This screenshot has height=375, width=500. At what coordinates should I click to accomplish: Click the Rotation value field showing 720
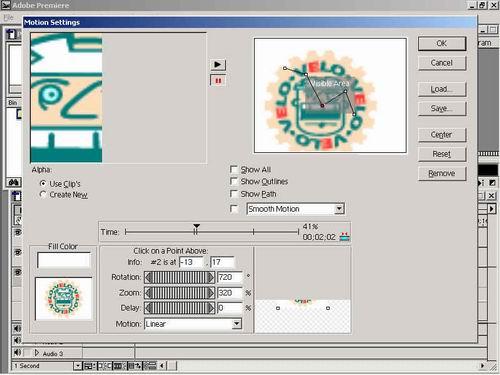click(x=229, y=277)
